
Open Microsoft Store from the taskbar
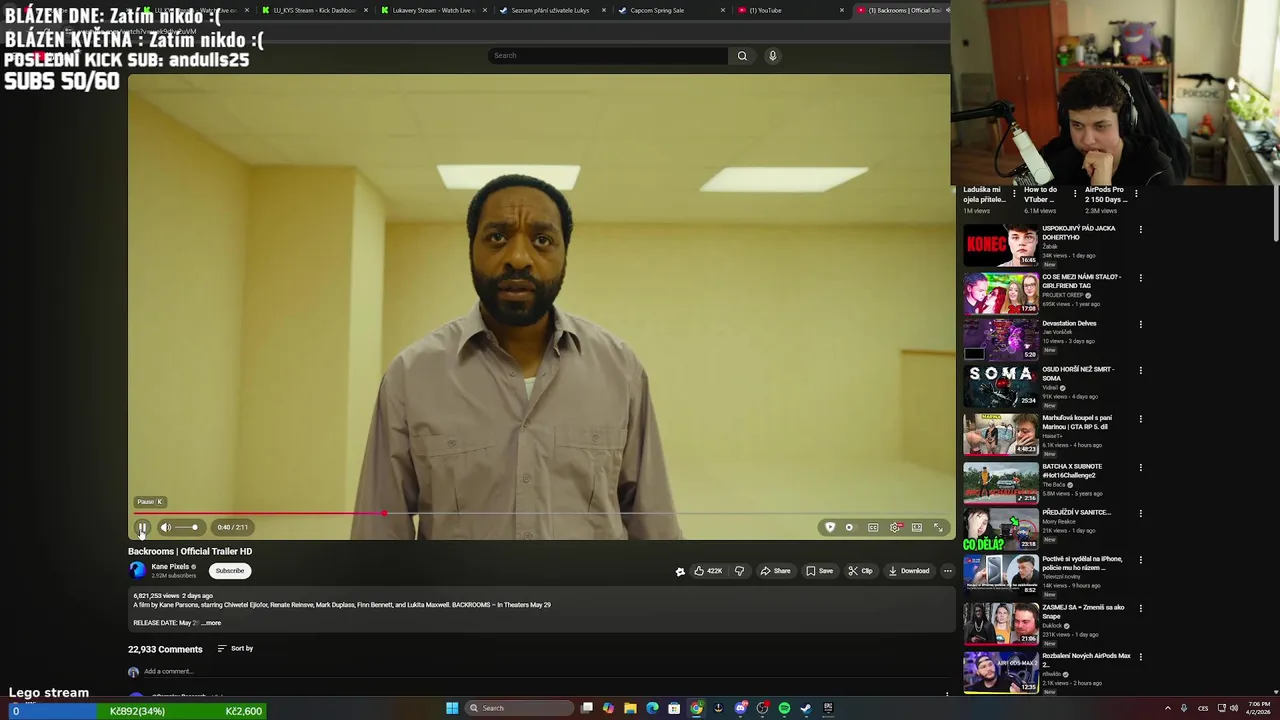(x=674, y=708)
